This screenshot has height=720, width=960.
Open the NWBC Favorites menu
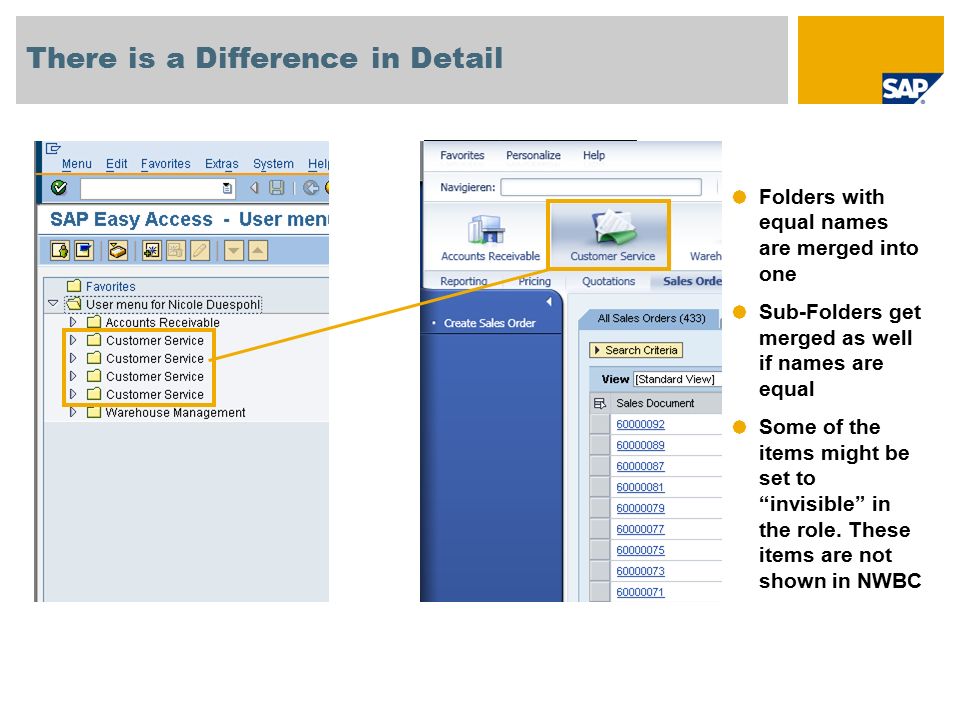(x=462, y=156)
